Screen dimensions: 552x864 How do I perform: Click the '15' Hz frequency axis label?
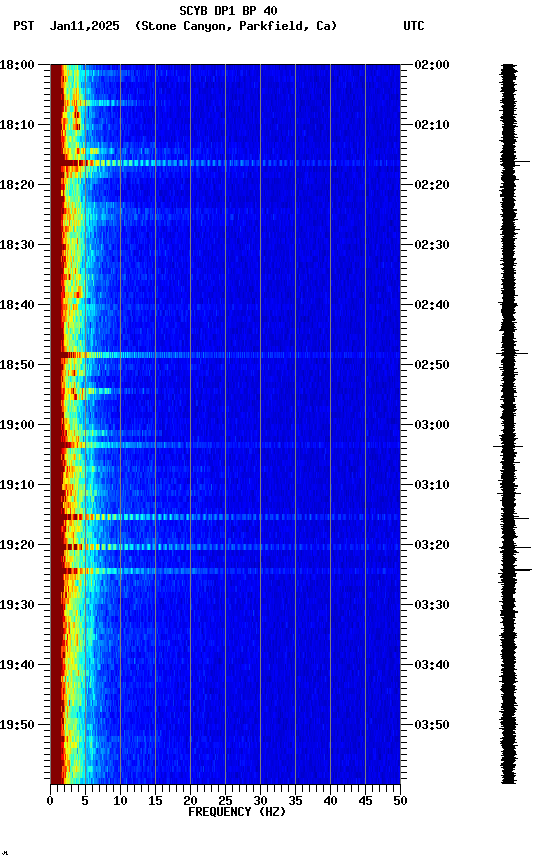[155, 801]
